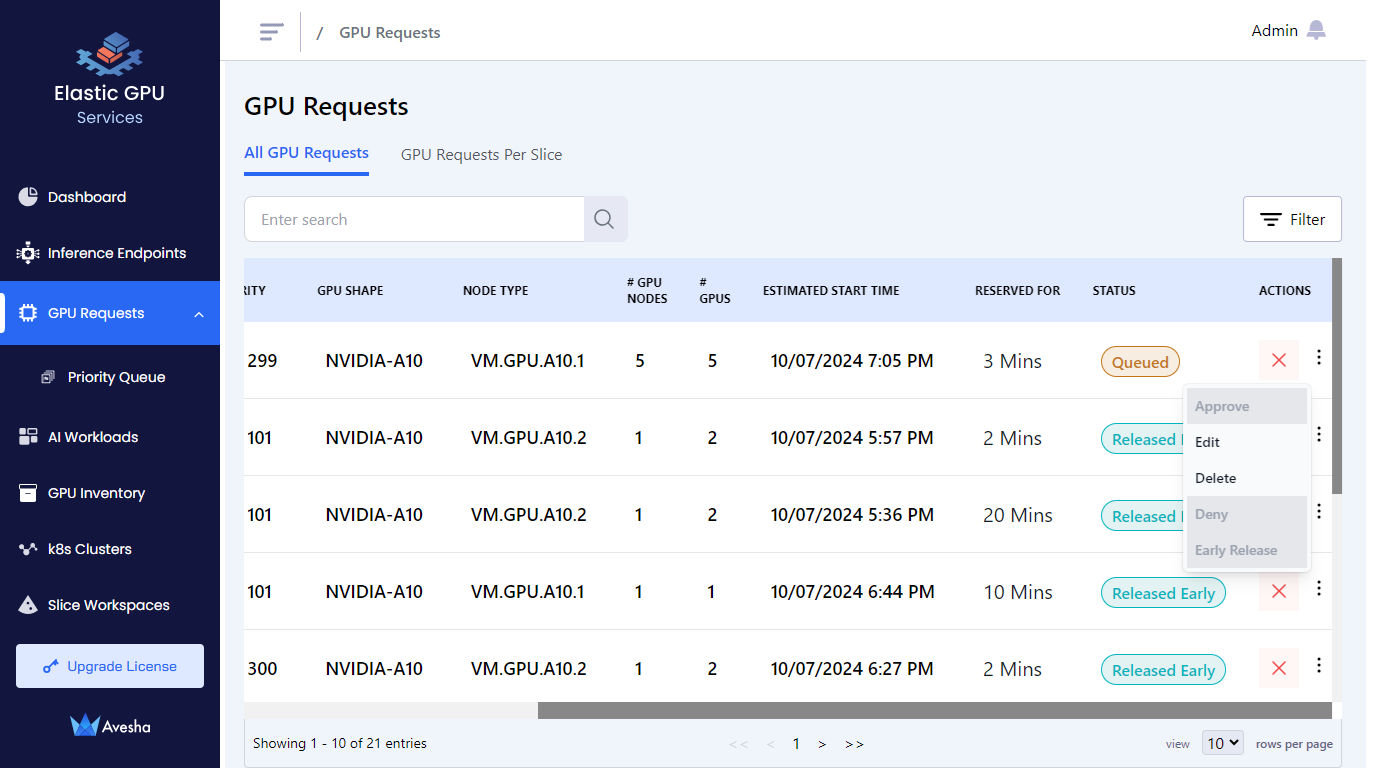Viewport: 1375px width, 782px height.
Task: Click the GPU Requests sidebar icon
Action: (x=28, y=313)
